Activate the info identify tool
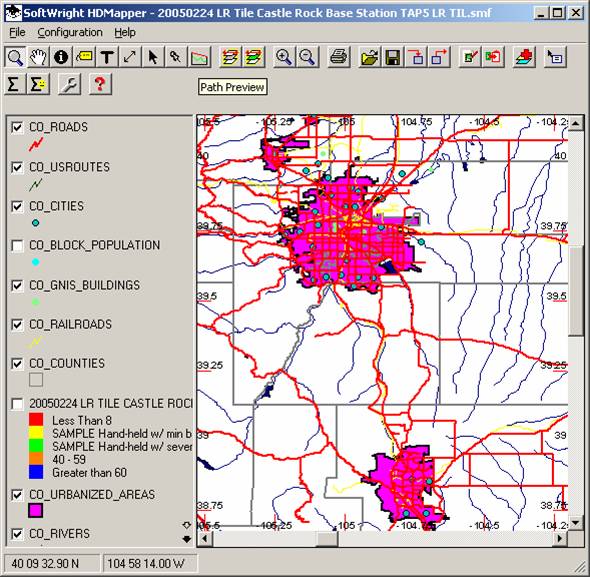 (x=61, y=57)
